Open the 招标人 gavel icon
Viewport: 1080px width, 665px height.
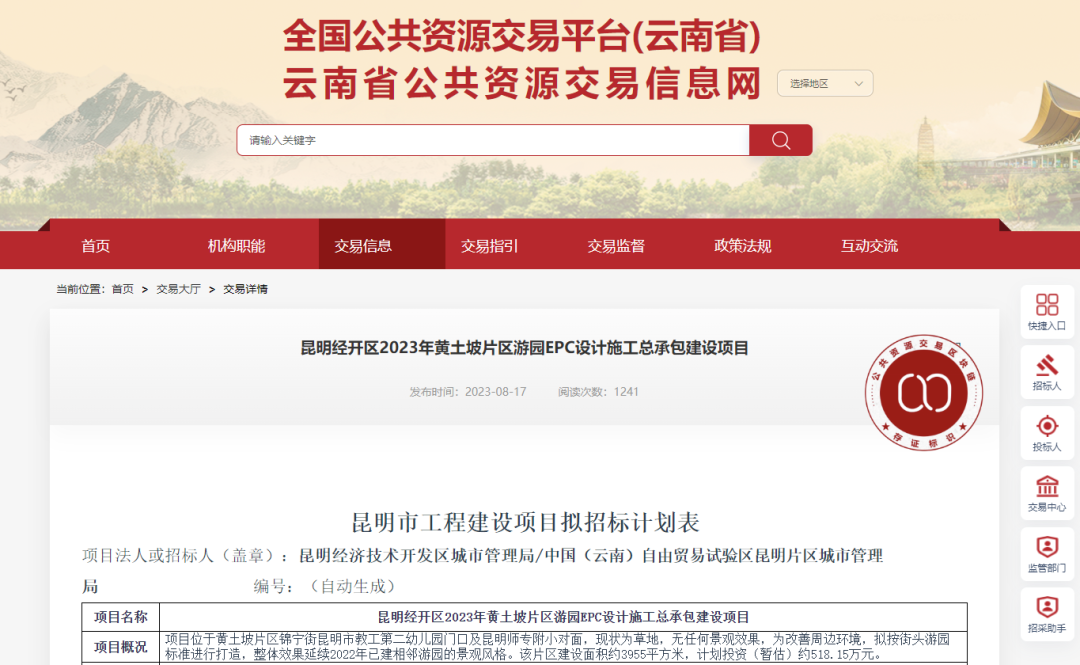pos(1047,372)
